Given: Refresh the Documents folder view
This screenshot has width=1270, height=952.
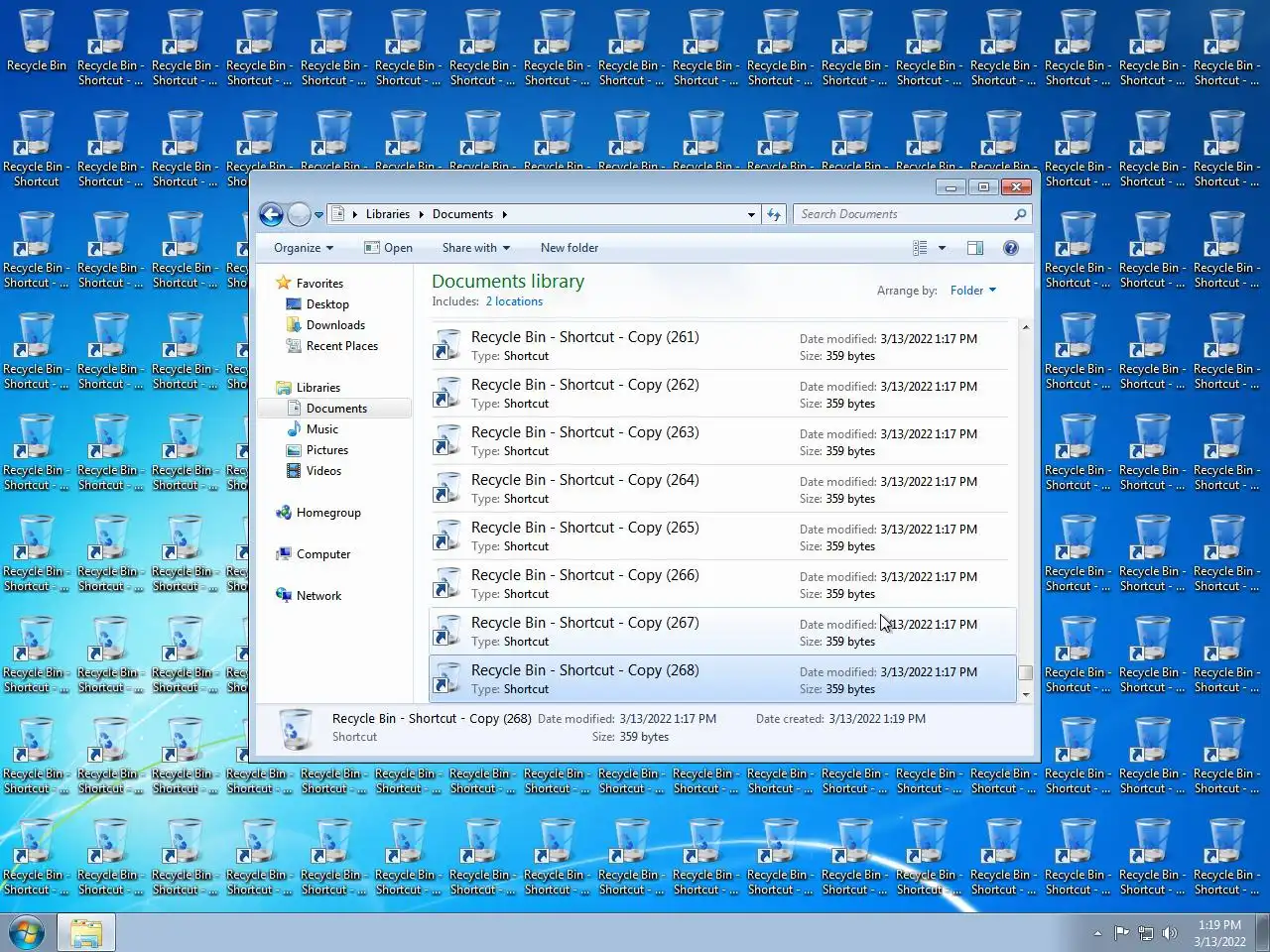Looking at the screenshot, I should [774, 214].
